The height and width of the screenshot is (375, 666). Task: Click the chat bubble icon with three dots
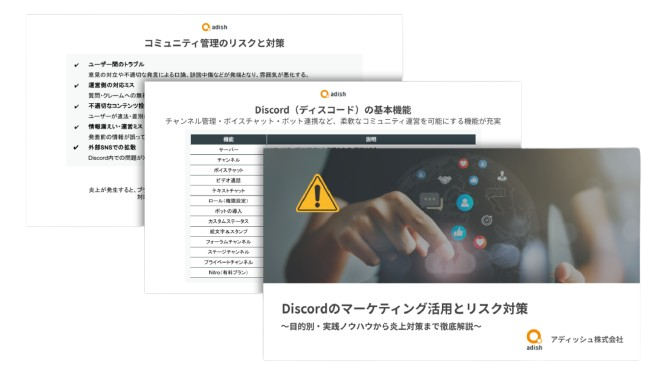431,201
